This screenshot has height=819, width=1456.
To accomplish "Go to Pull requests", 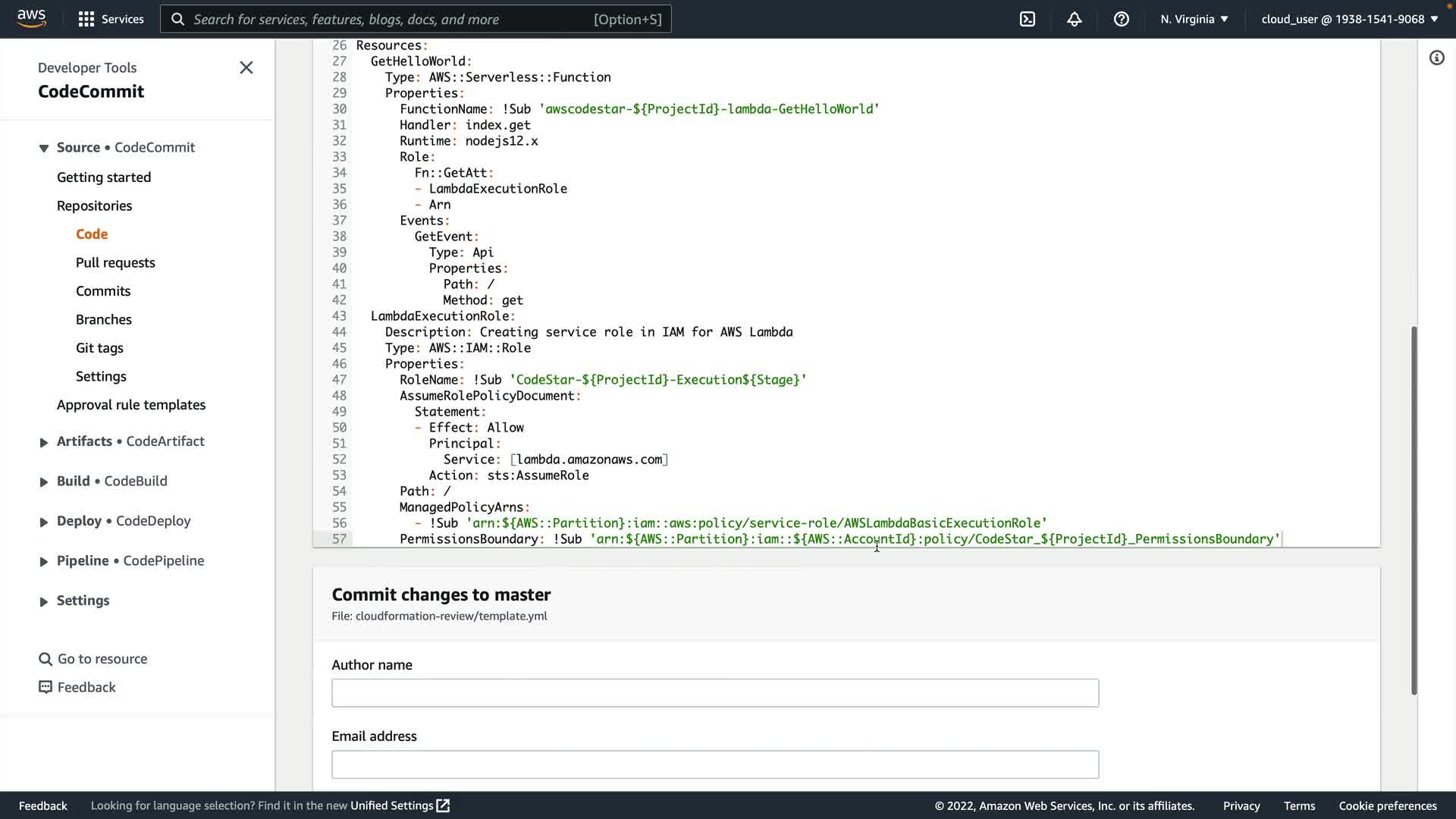I will pyautogui.click(x=115, y=262).
